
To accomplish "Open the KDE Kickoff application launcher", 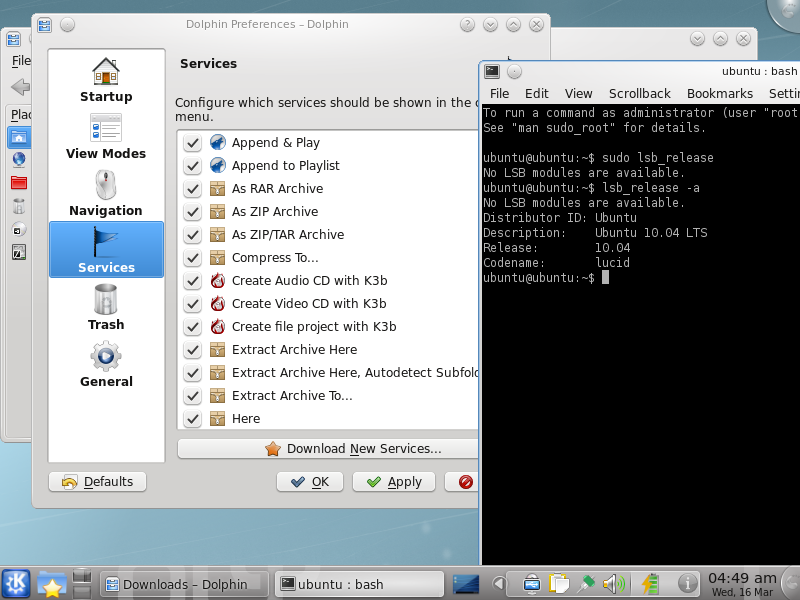I will (x=16, y=583).
